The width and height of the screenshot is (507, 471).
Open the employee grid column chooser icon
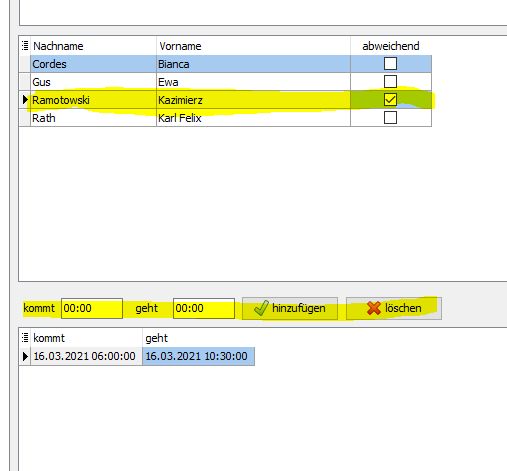[x=25, y=46]
